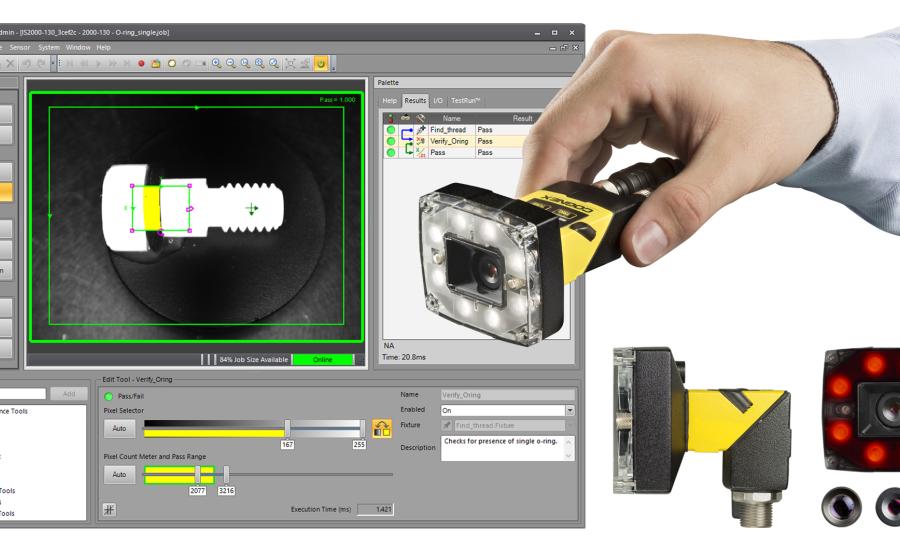Screen dimensions: 900x560
Task: Click the icon beside the fit-image button
Action: coord(305,64)
